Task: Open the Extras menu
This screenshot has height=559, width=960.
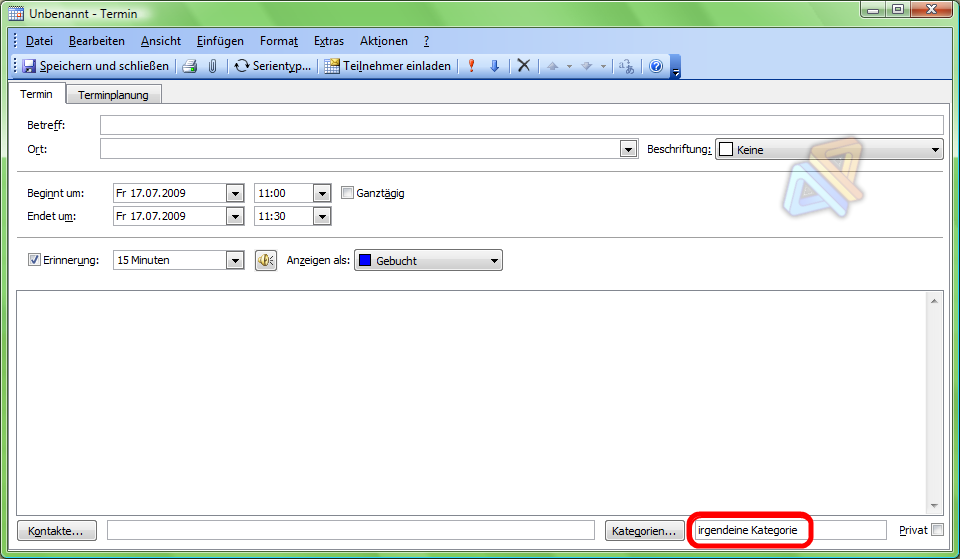Action: 329,41
